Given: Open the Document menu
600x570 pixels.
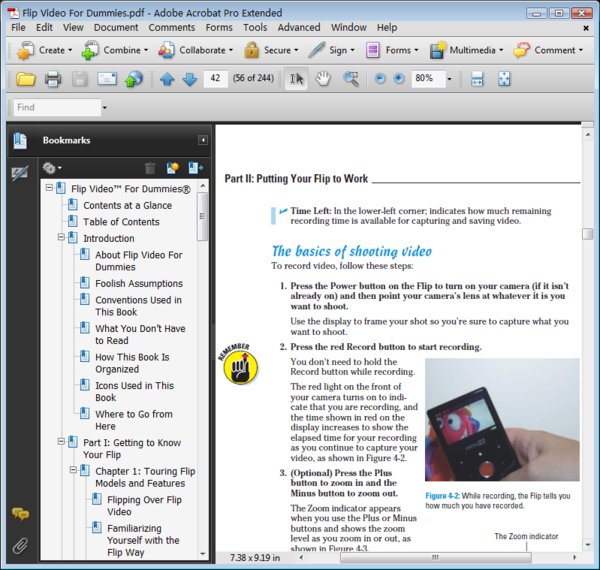Looking at the screenshot, I should click(116, 28).
